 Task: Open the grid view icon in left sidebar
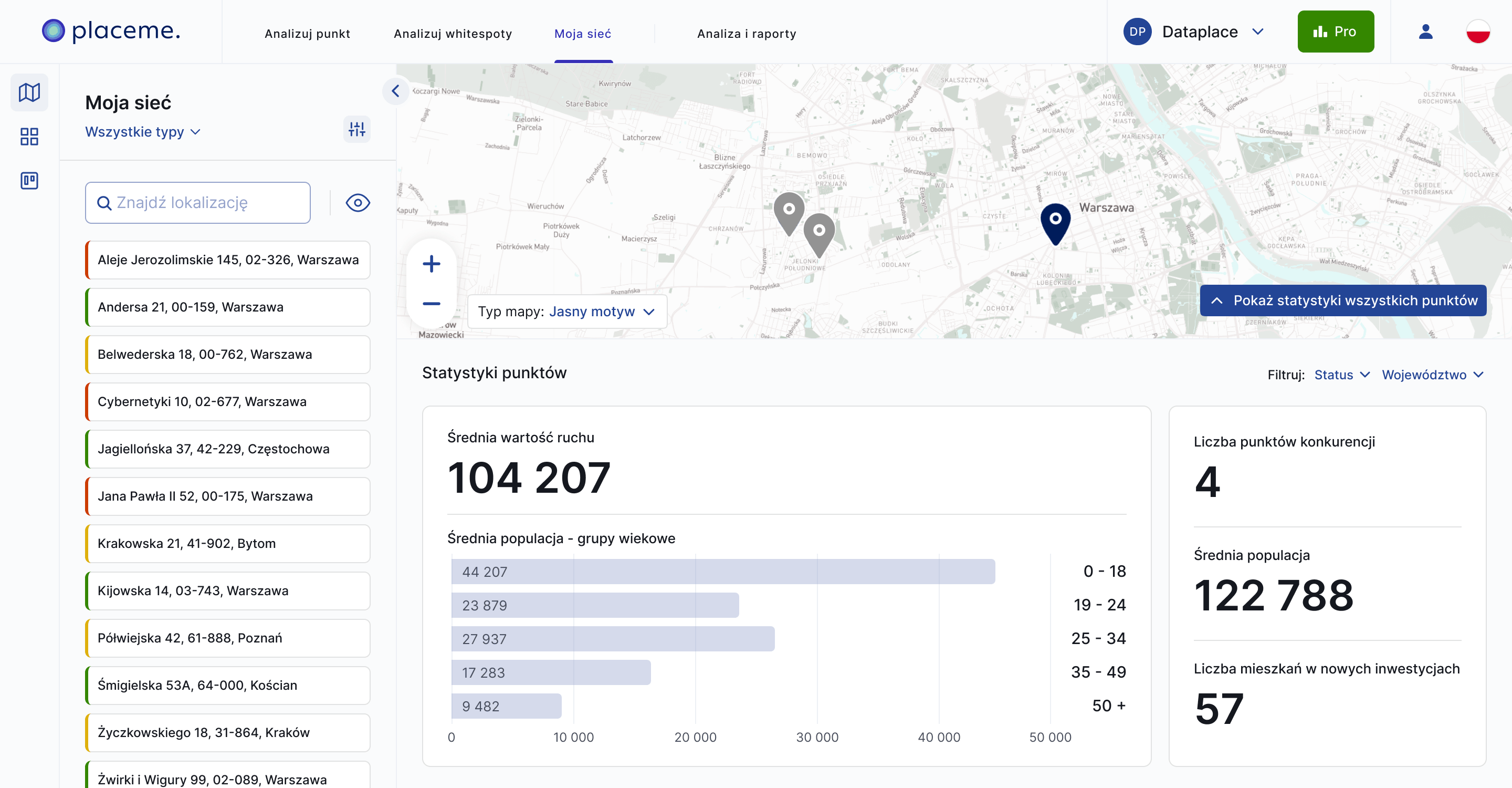29,136
